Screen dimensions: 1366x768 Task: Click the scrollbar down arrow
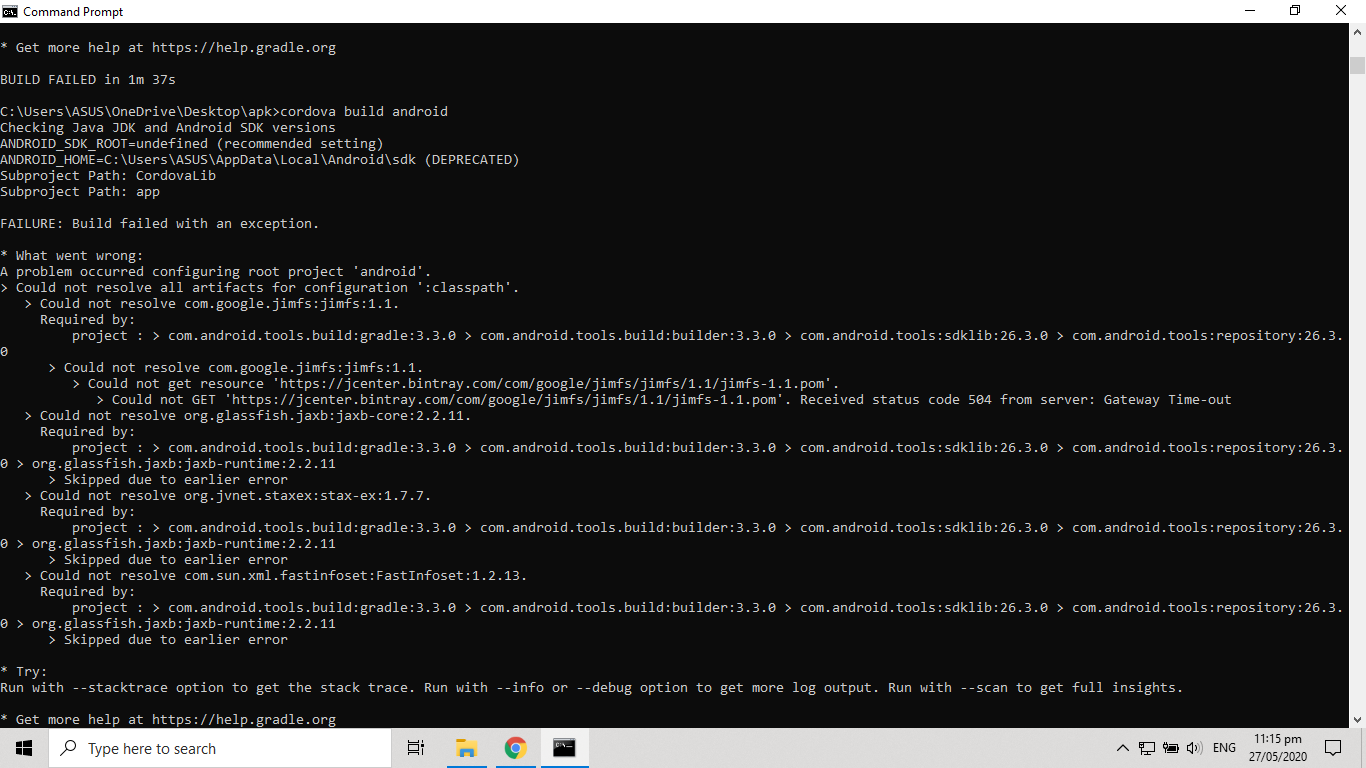1357,719
